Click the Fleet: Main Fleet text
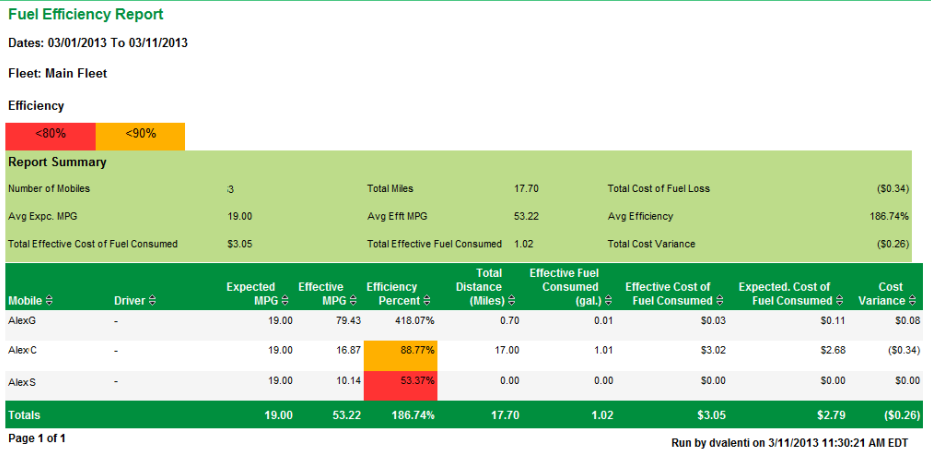 pos(58,74)
